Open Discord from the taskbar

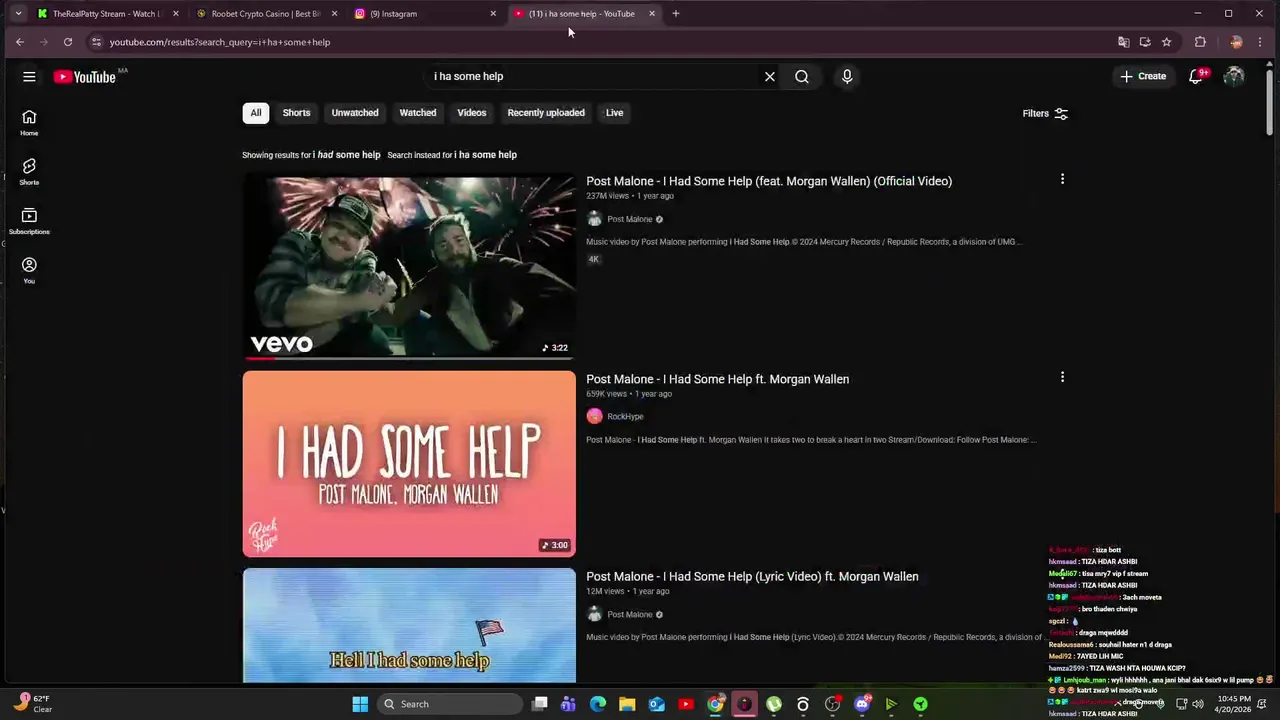[861, 704]
